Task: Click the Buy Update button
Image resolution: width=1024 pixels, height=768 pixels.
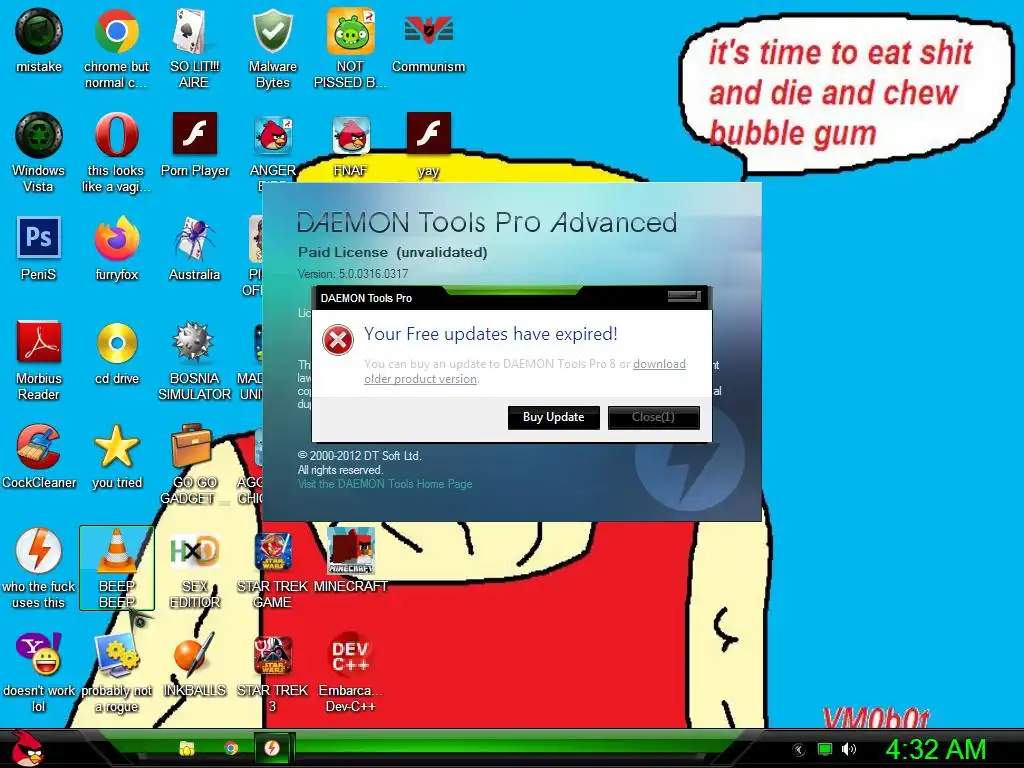Action: tap(553, 417)
